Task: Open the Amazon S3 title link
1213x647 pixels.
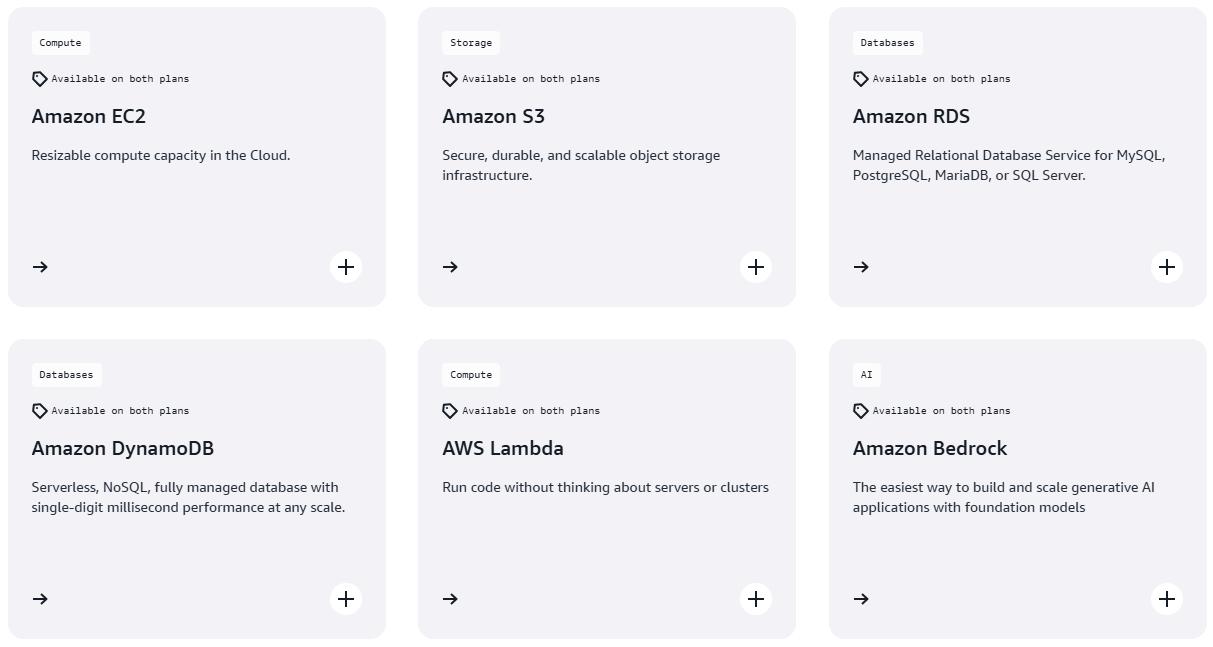Action: (x=493, y=116)
